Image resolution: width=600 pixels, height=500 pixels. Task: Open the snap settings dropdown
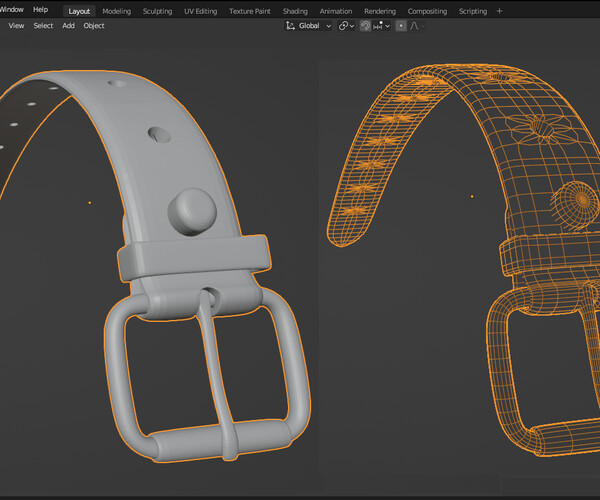click(x=382, y=26)
